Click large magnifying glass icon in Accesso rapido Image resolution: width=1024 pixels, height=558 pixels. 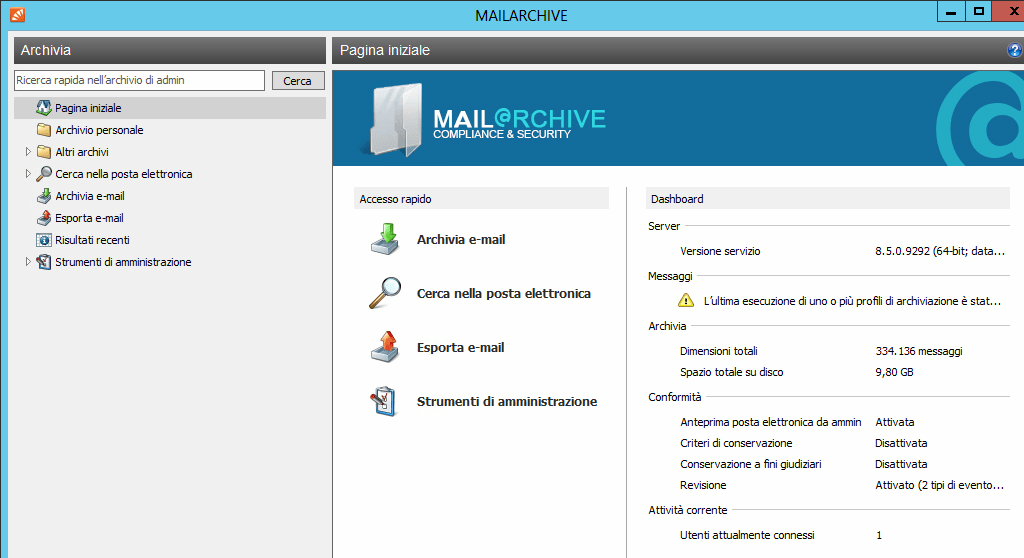(x=385, y=293)
